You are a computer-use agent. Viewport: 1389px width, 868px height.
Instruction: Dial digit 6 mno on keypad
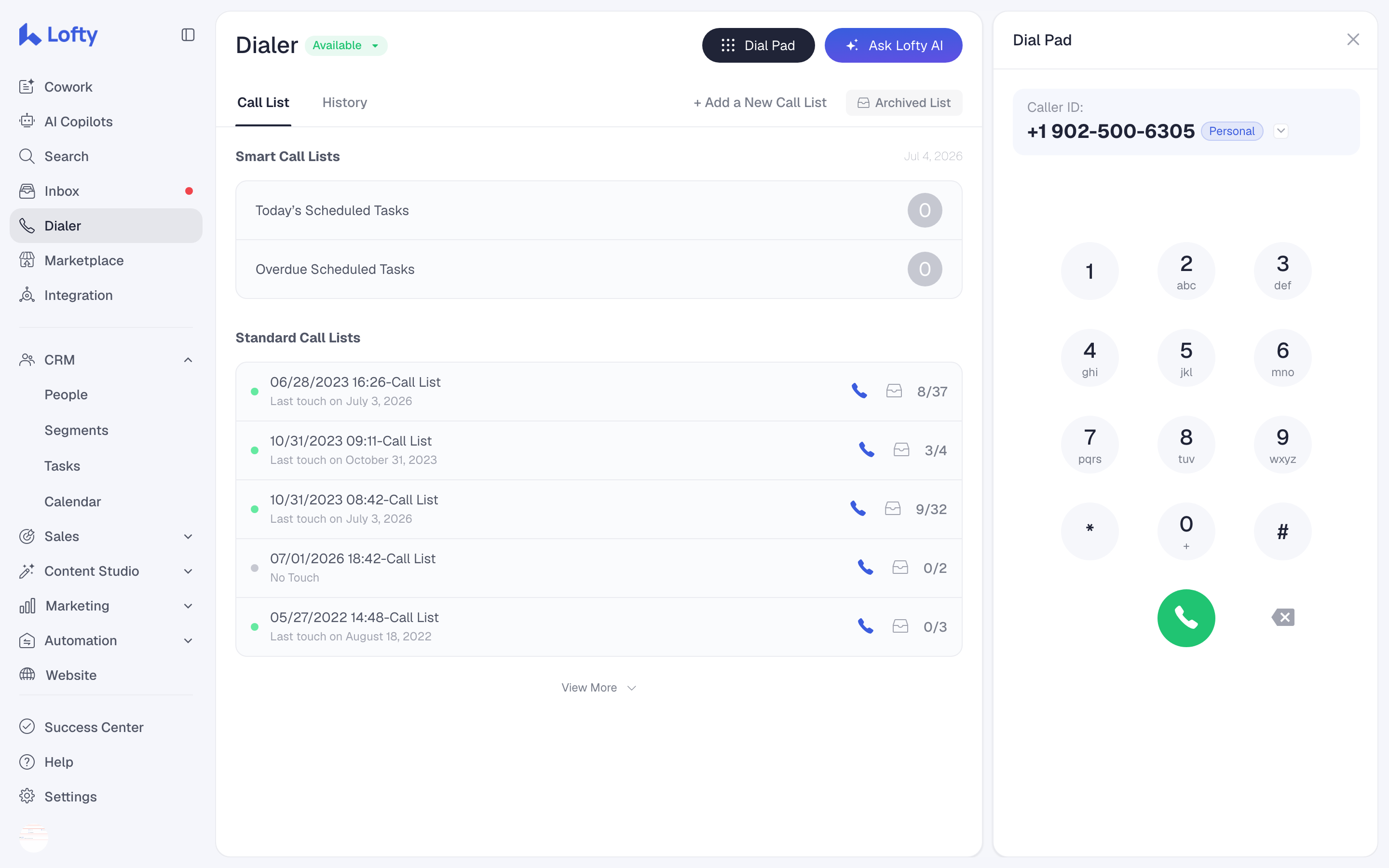point(1282,358)
